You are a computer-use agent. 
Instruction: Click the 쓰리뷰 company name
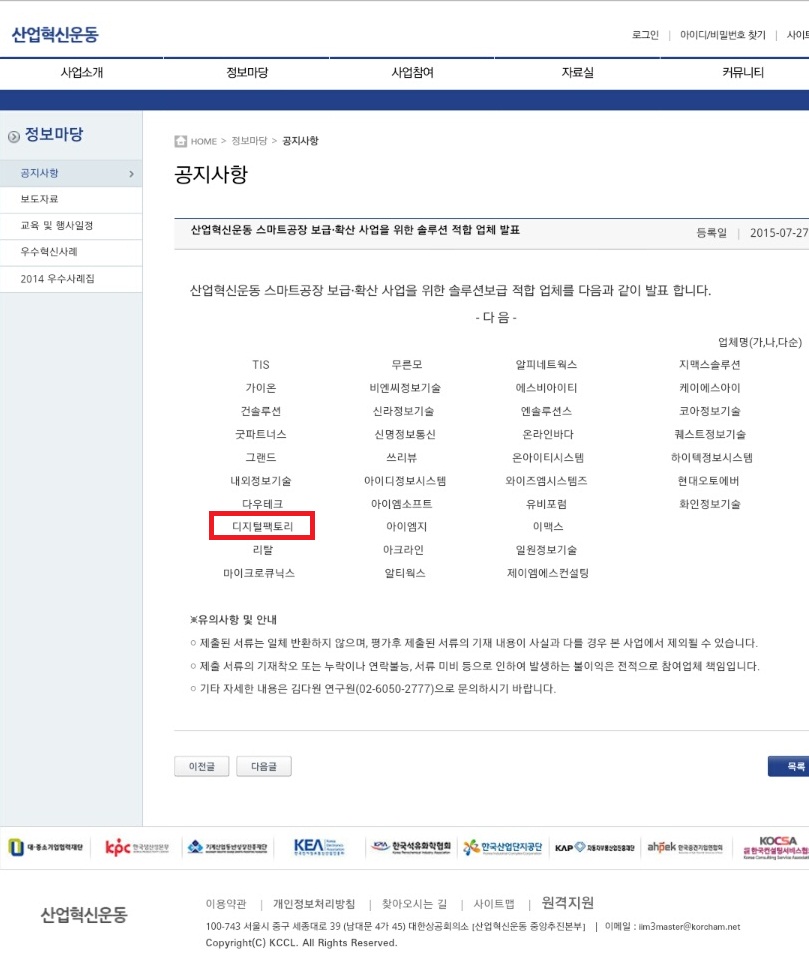click(401, 458)
